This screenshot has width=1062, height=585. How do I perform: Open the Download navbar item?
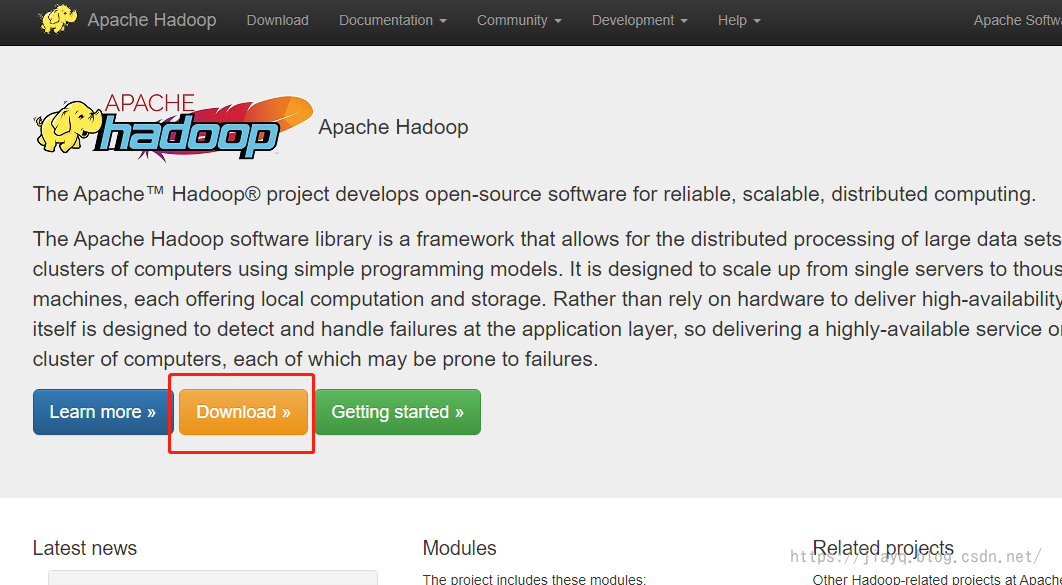click(x=278, y=20)
